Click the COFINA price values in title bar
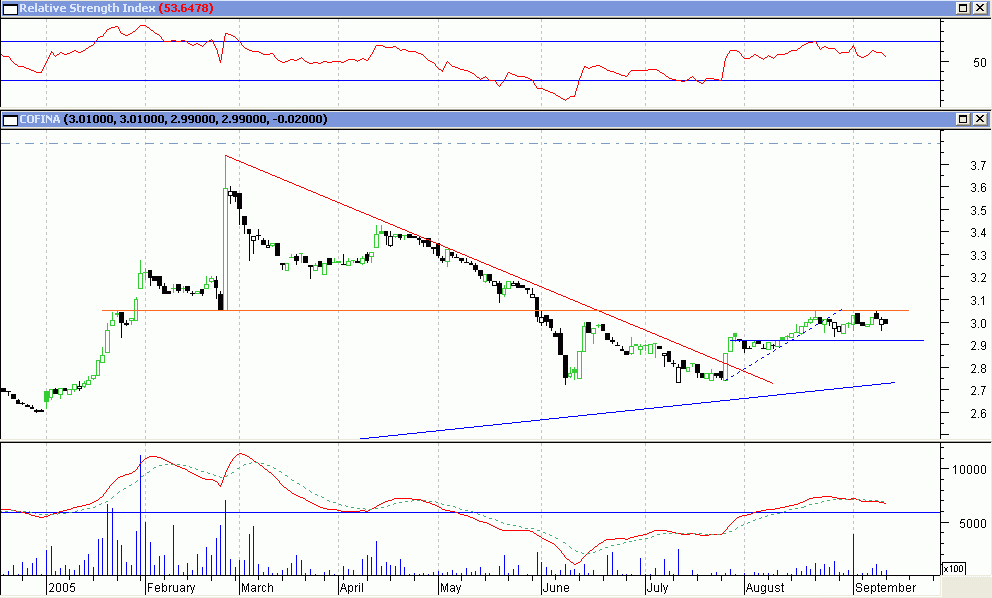Screen dimensions: 992x598 click(195, 119)
